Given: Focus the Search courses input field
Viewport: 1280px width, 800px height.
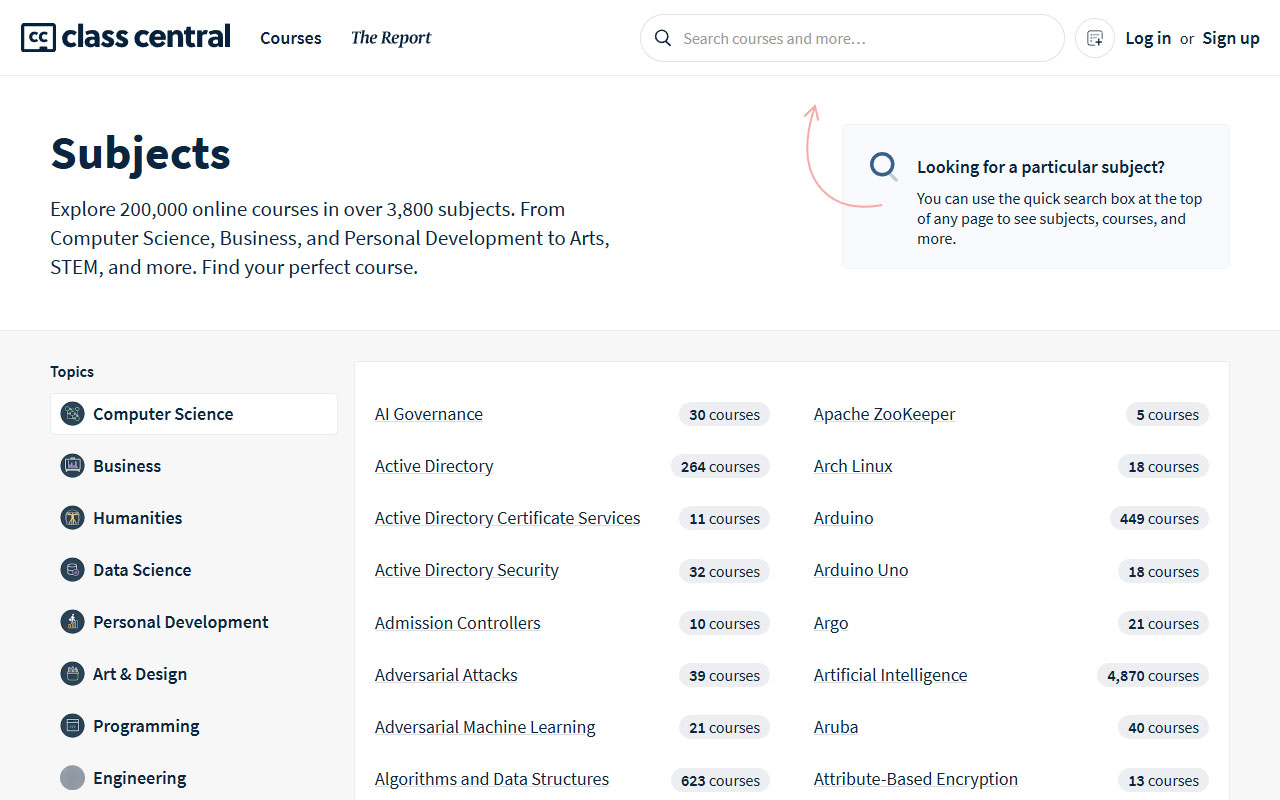Looking at the screenshot, I should pos(852,38).
